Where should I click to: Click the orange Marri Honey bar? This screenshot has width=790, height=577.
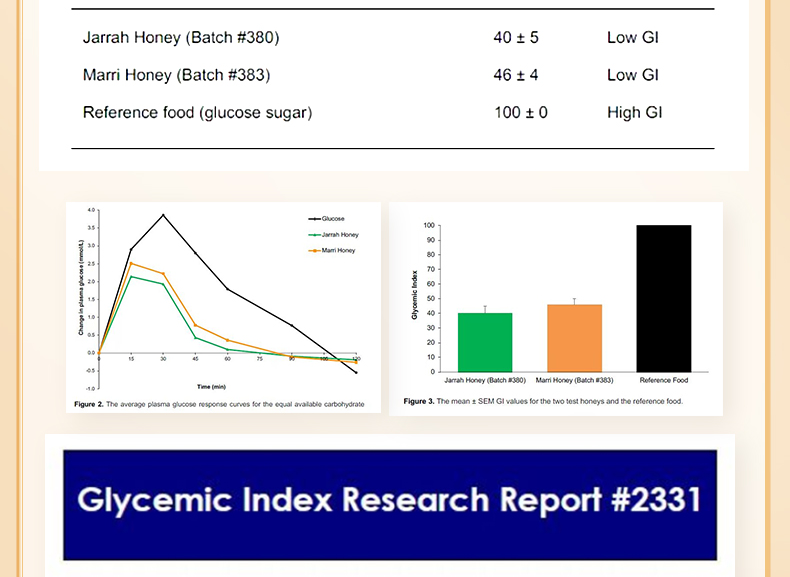(574, 338)
